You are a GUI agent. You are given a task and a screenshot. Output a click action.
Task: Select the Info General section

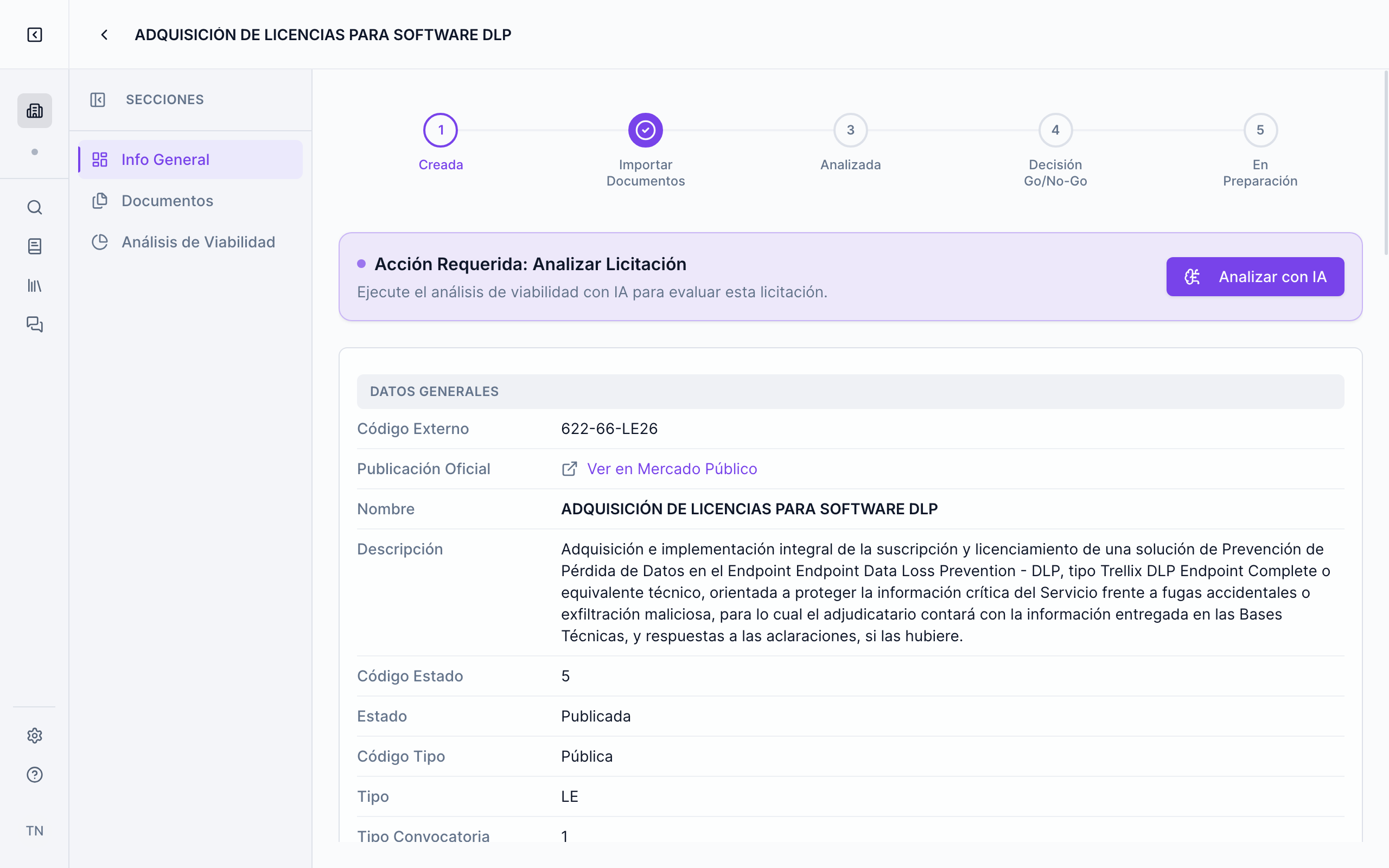[190, 159]
